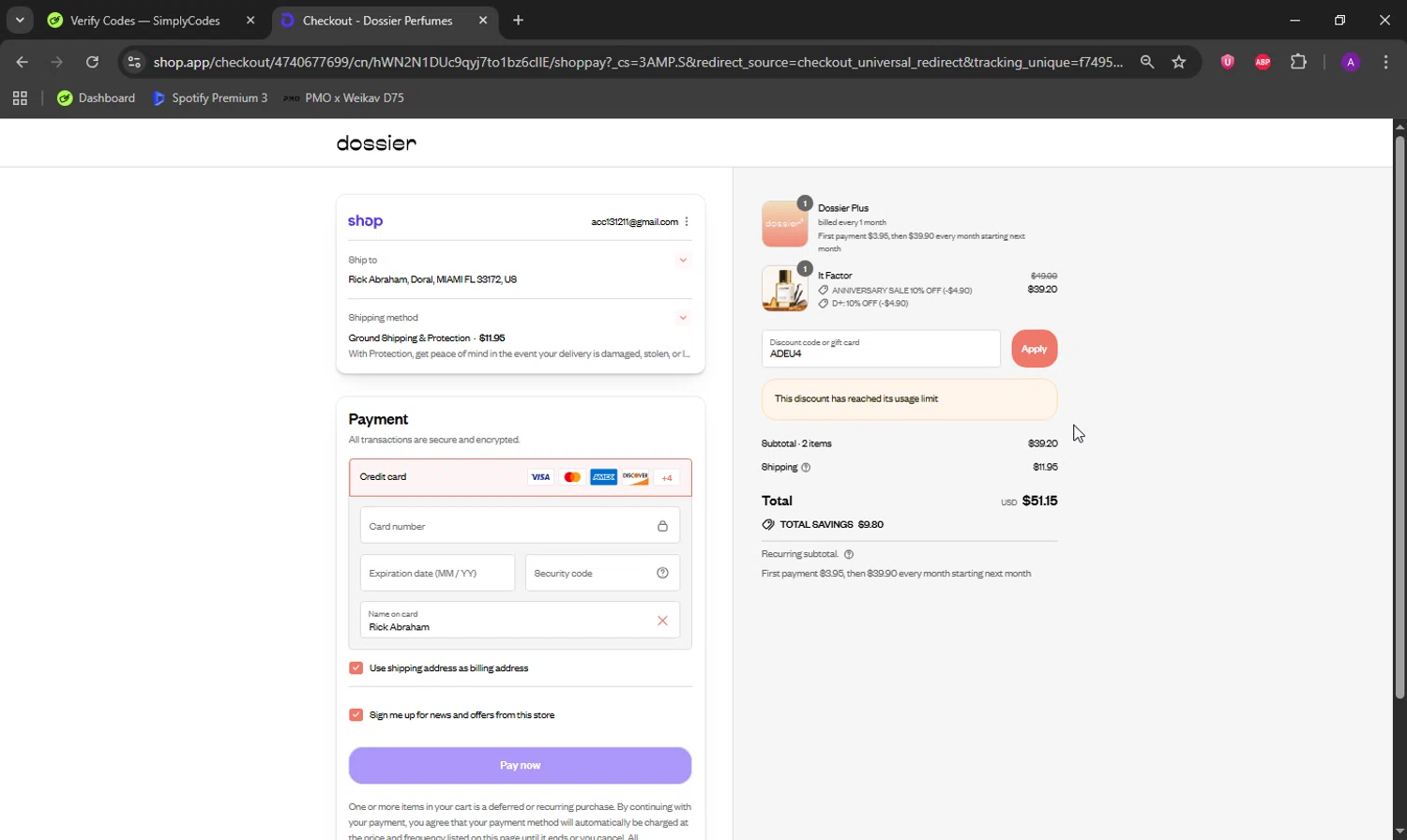Focus the Card number field
The width and height of the screenshot is (1407, 840).
[x=520, y=526]
